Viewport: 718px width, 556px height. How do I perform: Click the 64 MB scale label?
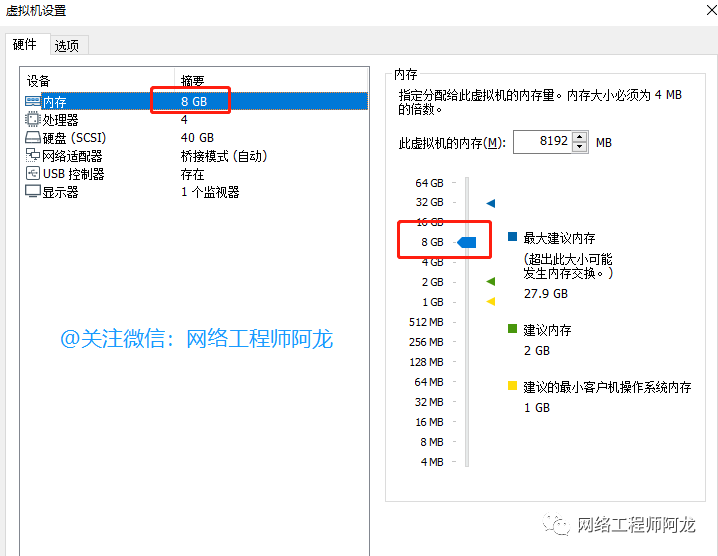tap(429, 382)
